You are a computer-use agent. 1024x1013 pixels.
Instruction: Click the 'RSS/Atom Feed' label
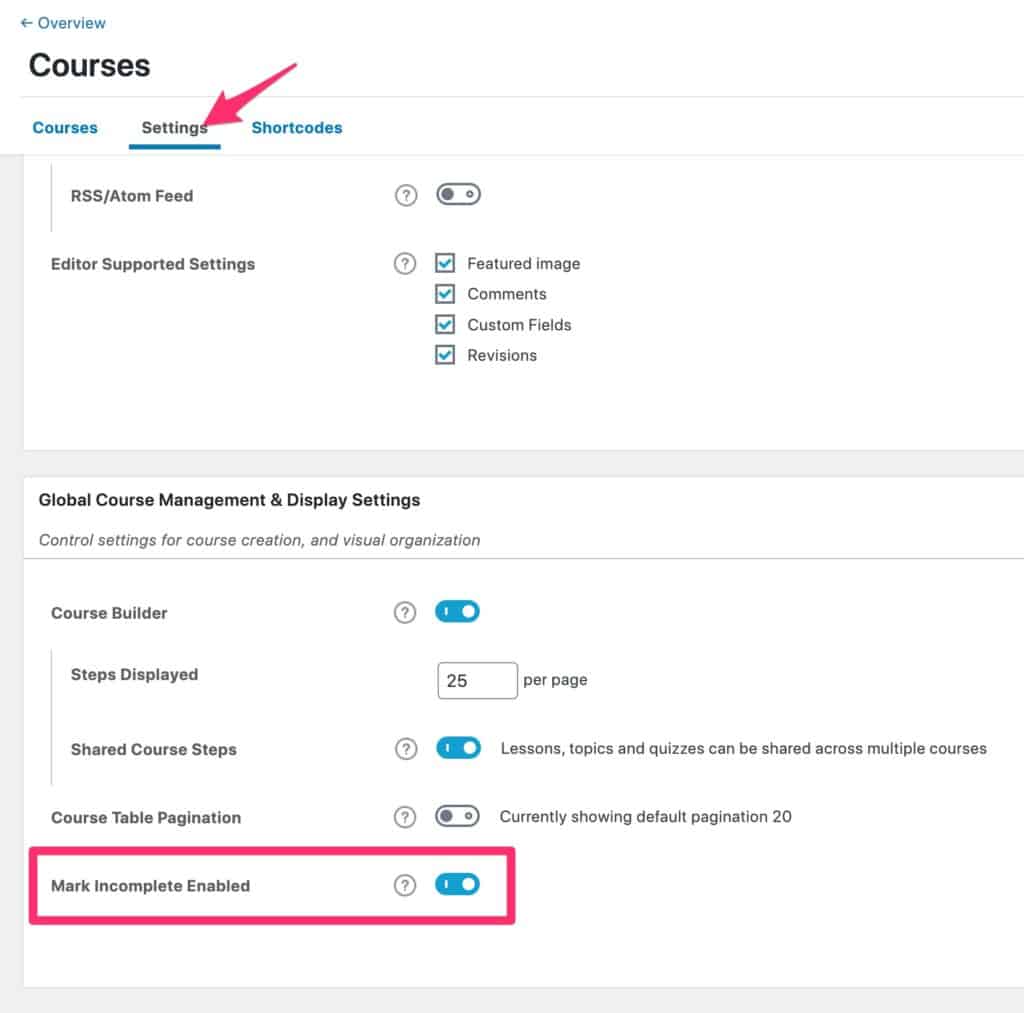[x=132, y=196]
